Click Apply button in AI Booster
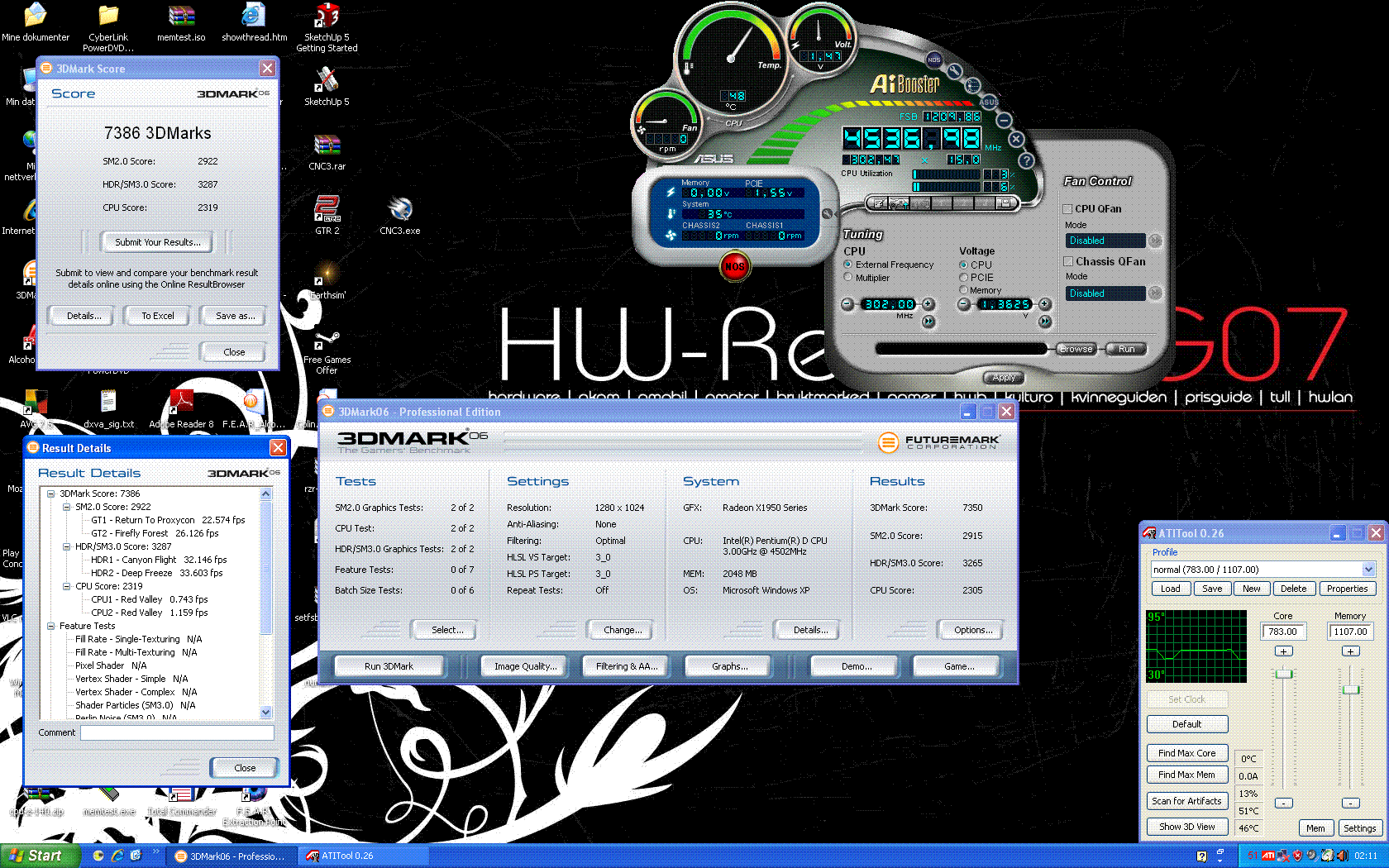The image size is (1389, 868). tap(1004, 378)
